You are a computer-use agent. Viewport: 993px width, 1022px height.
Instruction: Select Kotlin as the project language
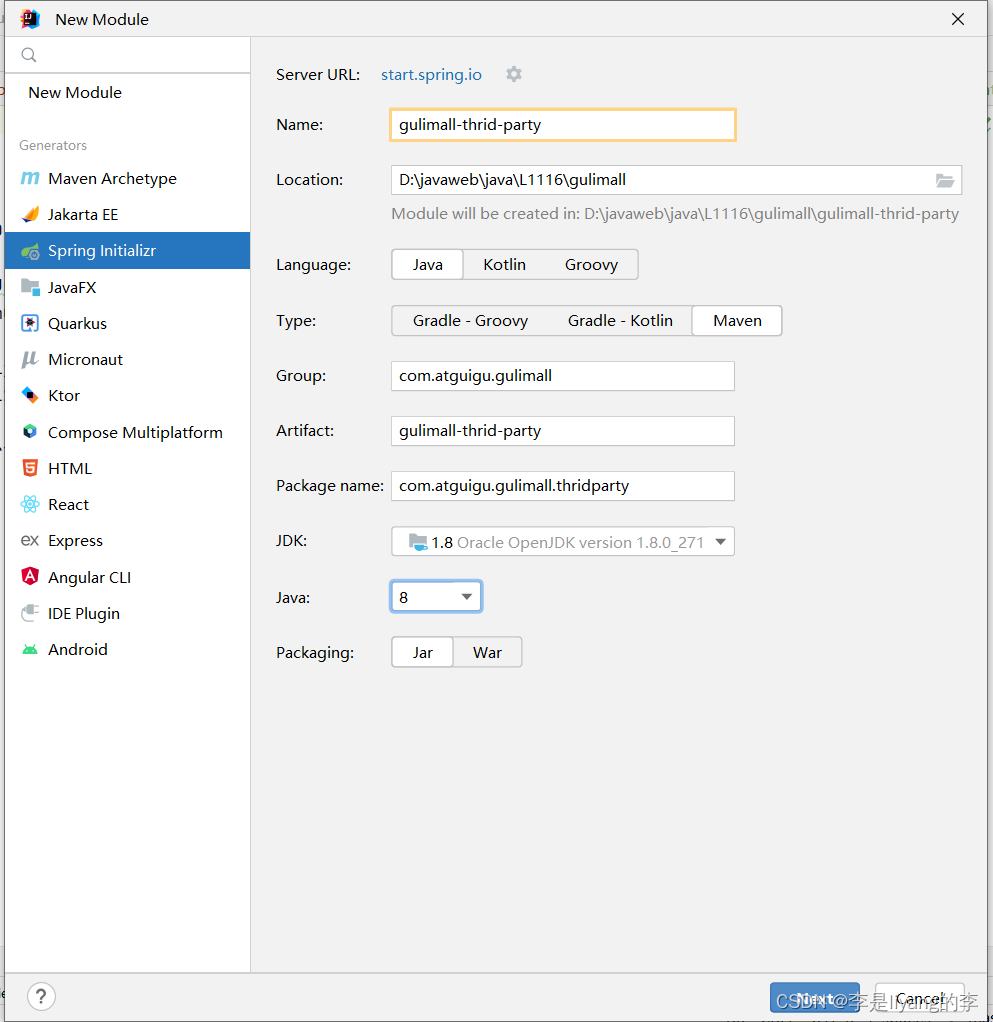(x=504, y=264)
